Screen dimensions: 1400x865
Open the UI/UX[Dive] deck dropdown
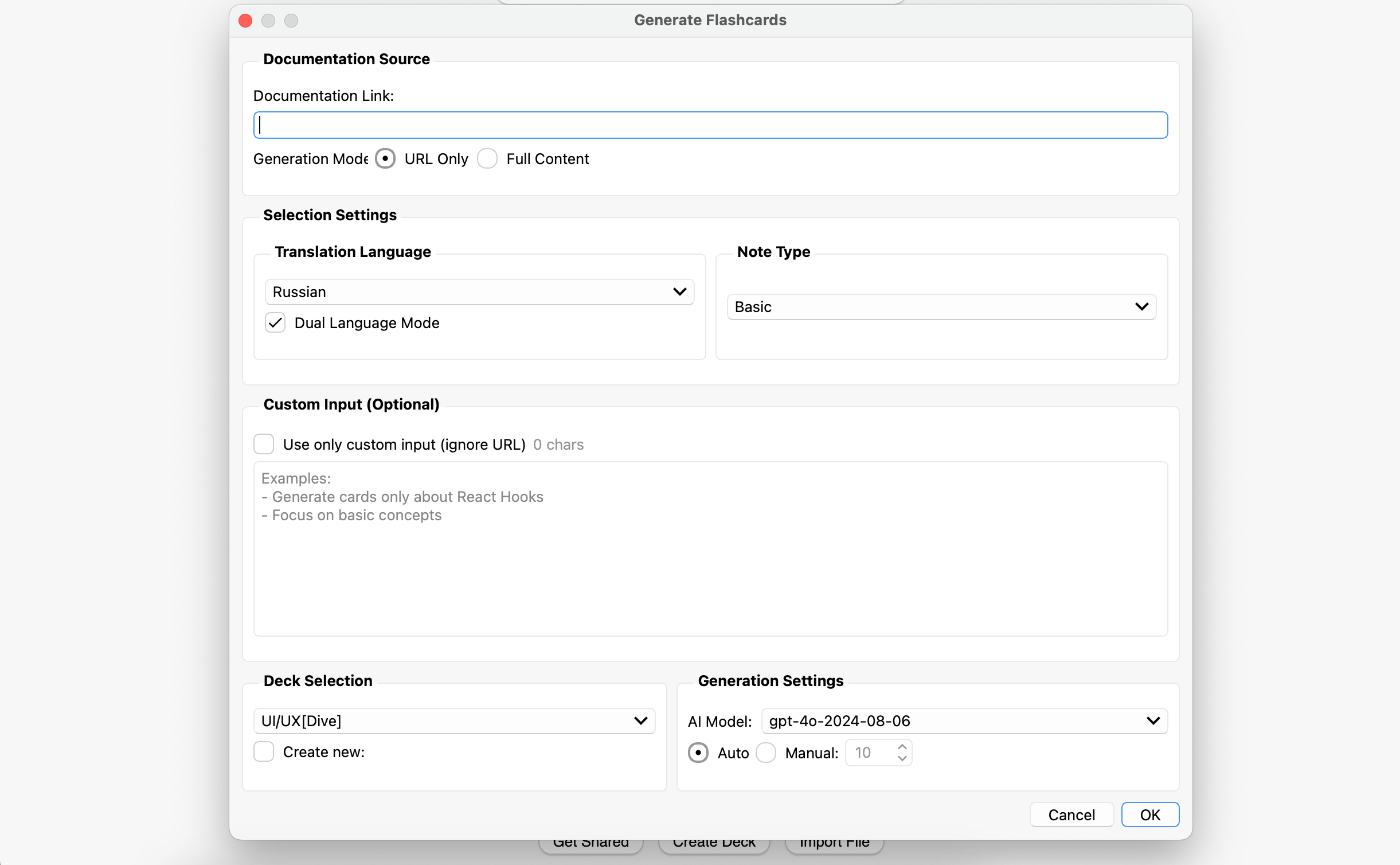click(454, 721)
